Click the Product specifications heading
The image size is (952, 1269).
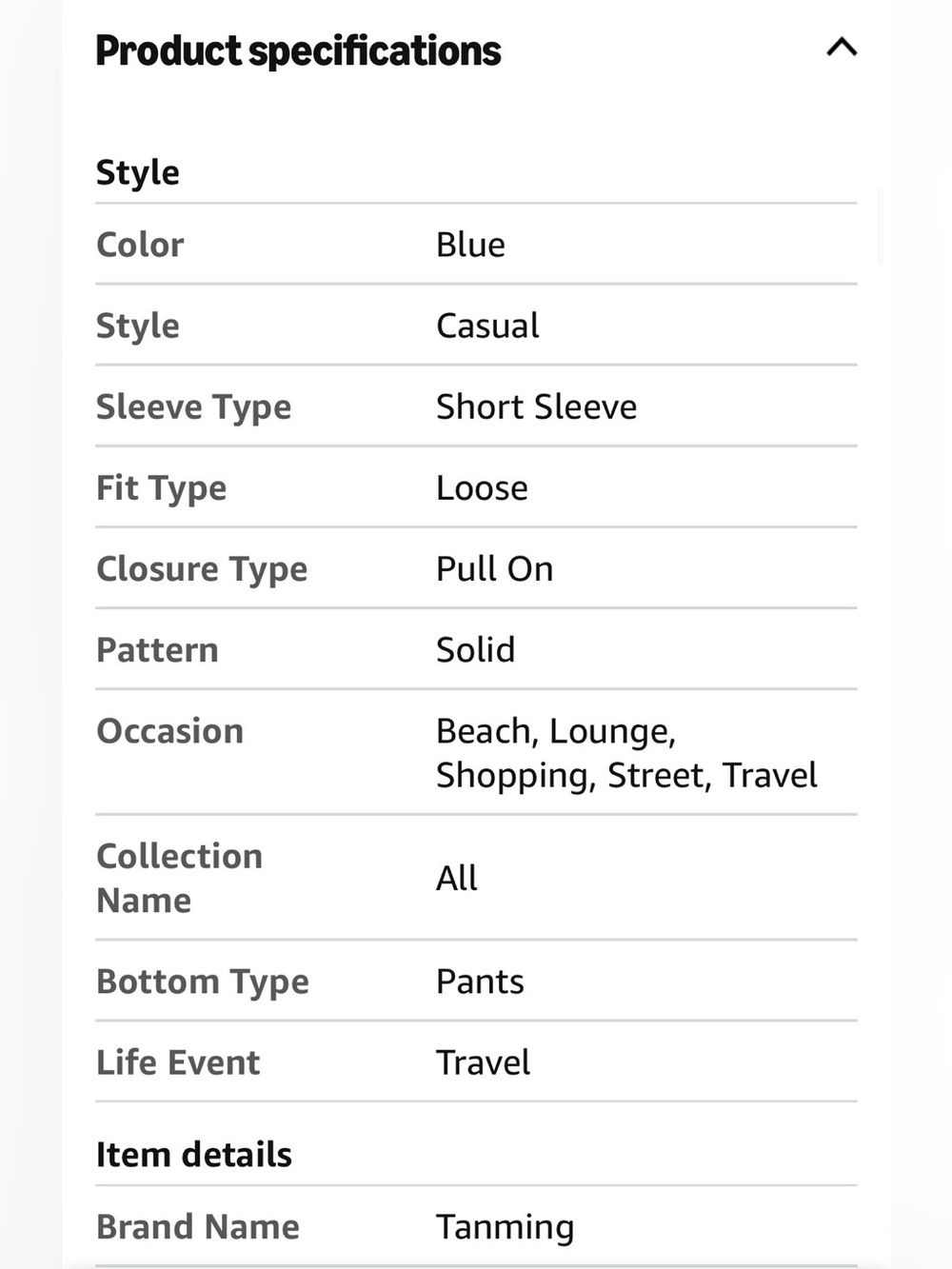click(298, 51)
